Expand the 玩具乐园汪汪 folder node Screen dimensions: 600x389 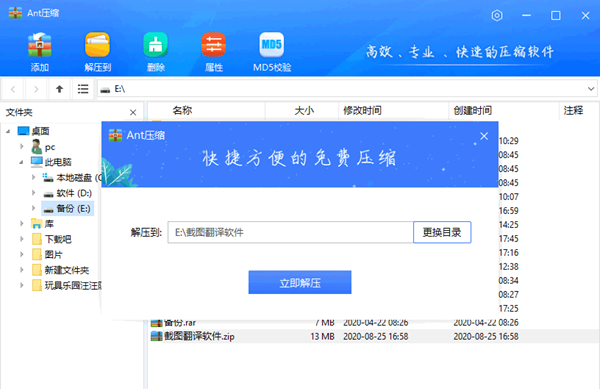point(22,285)
